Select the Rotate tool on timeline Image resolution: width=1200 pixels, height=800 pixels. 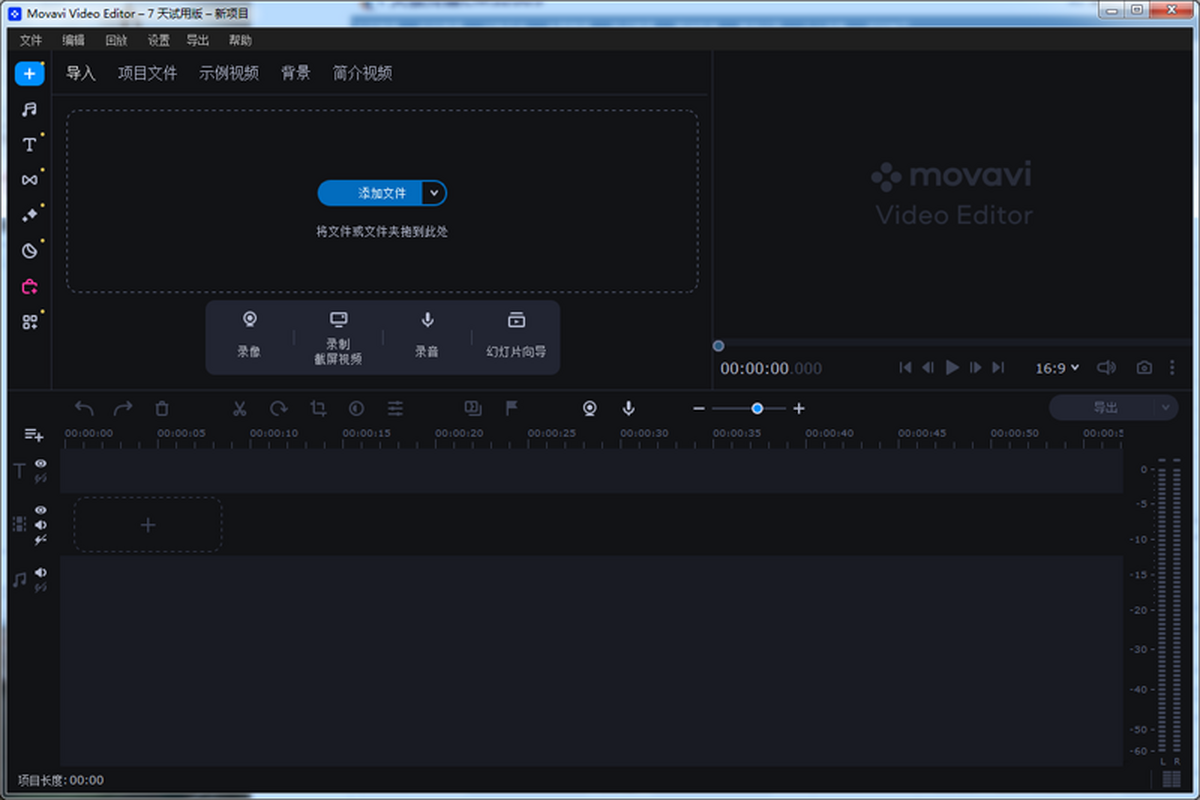click(278, 408)
